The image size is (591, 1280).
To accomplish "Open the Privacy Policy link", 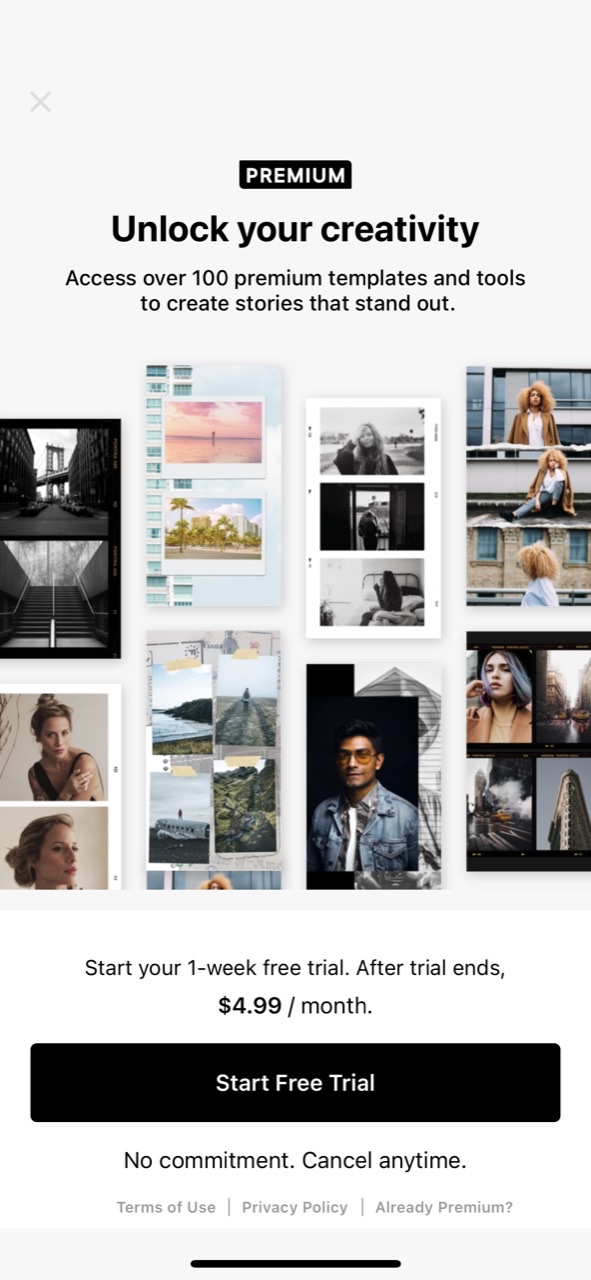I will tap(295, 1207).
